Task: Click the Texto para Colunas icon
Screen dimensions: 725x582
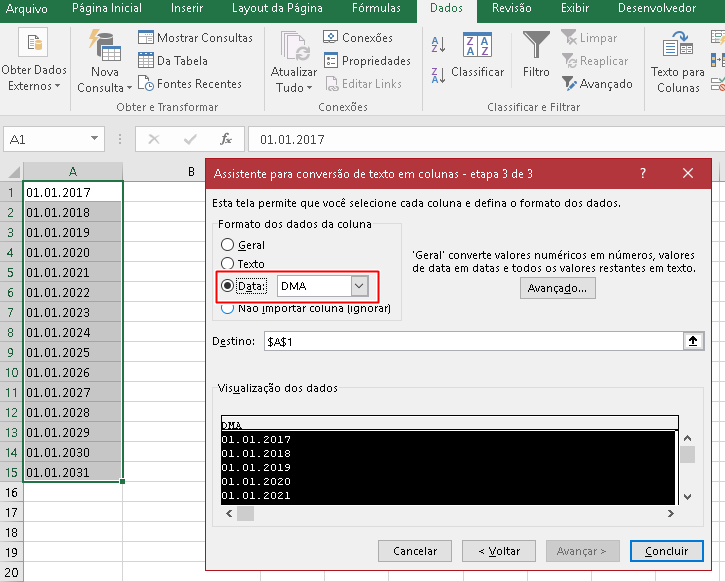Action: 677,43
